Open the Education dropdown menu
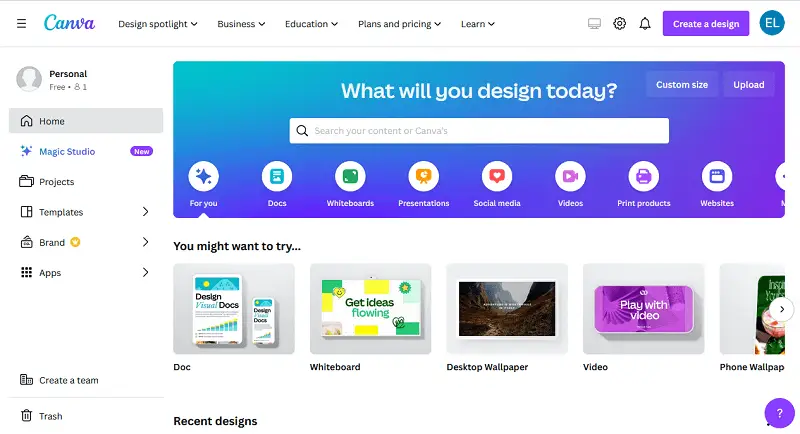Screen dimensions: 800x434 coord(311,24)
